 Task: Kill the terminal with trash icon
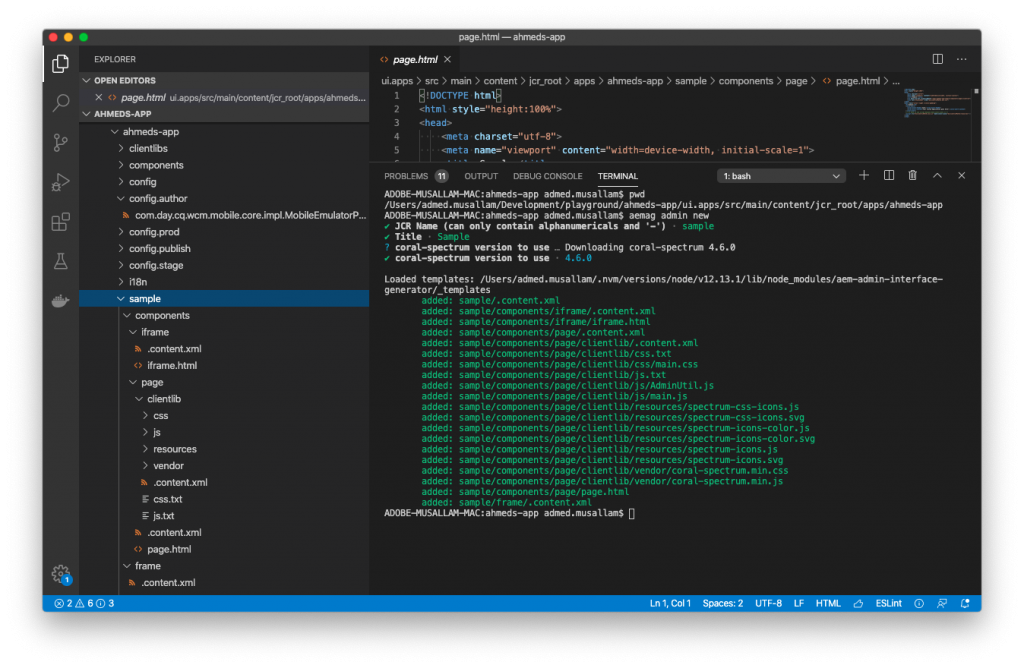tap(912, 174)
